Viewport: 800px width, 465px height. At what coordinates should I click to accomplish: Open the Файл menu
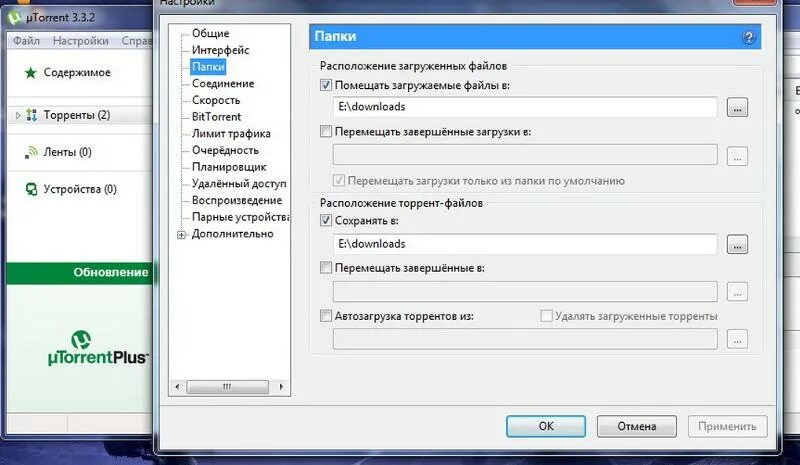point(26,41)
